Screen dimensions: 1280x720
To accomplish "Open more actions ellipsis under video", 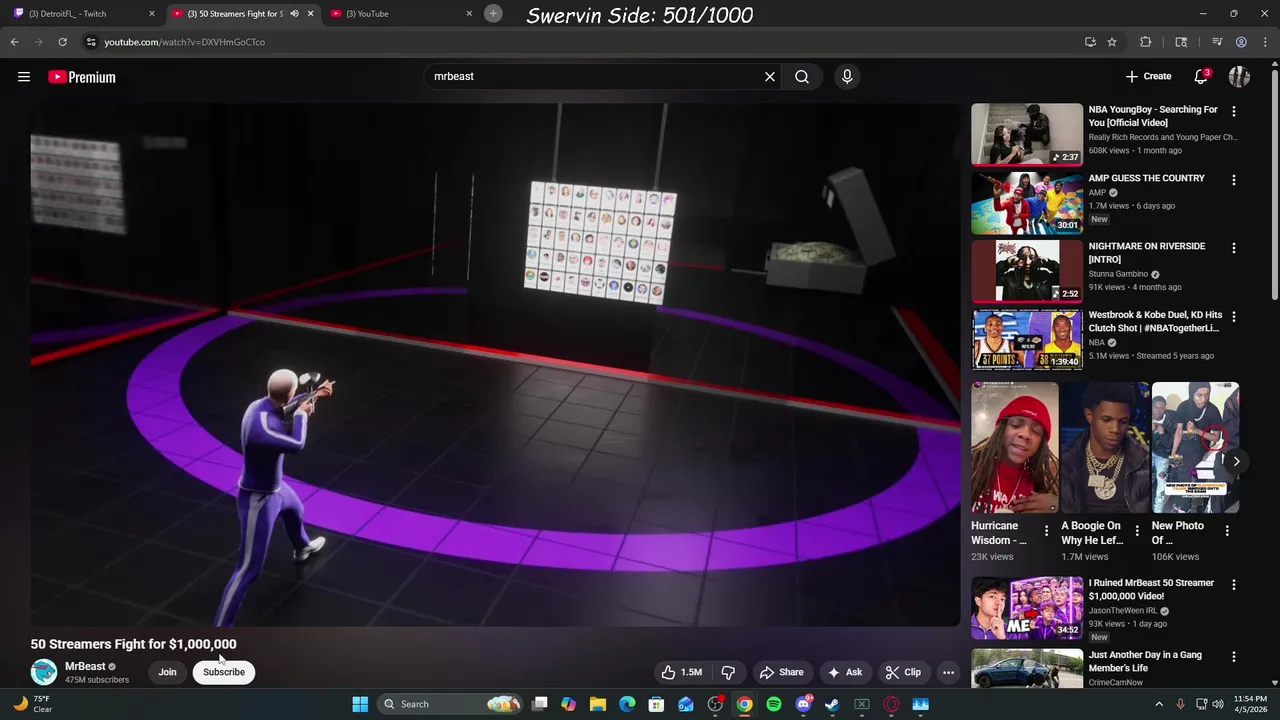I will point(949,672).
